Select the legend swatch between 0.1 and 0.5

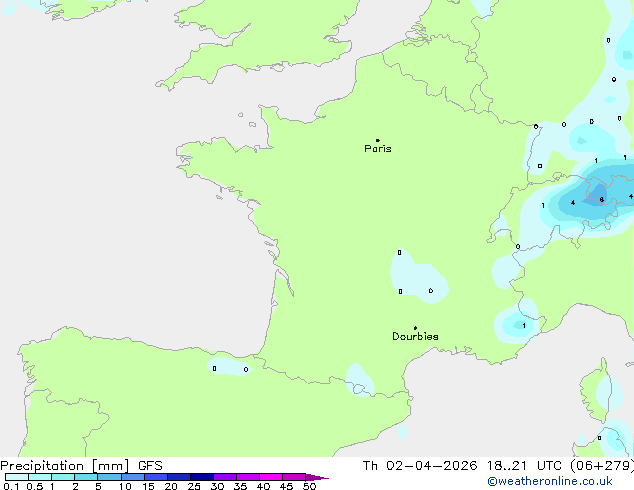point(17,477)
